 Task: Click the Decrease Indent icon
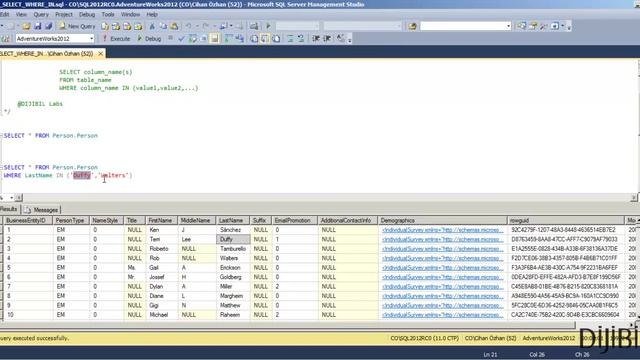316,38
